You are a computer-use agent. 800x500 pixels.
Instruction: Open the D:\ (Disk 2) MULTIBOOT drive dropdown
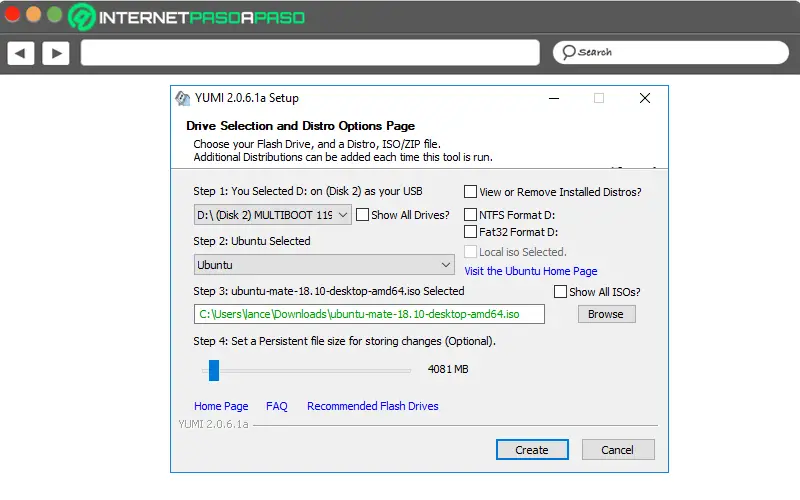272,215
